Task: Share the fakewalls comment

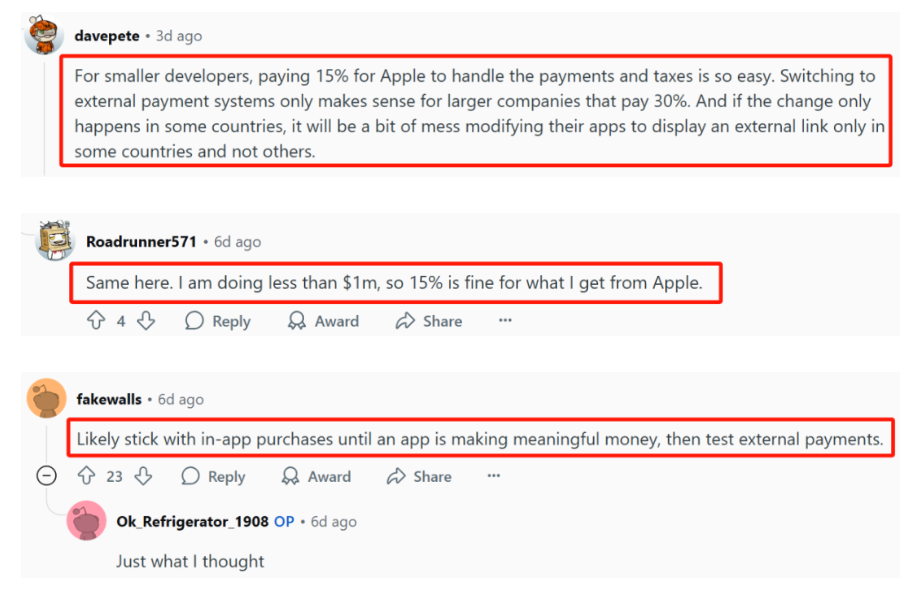Action: 419,476
